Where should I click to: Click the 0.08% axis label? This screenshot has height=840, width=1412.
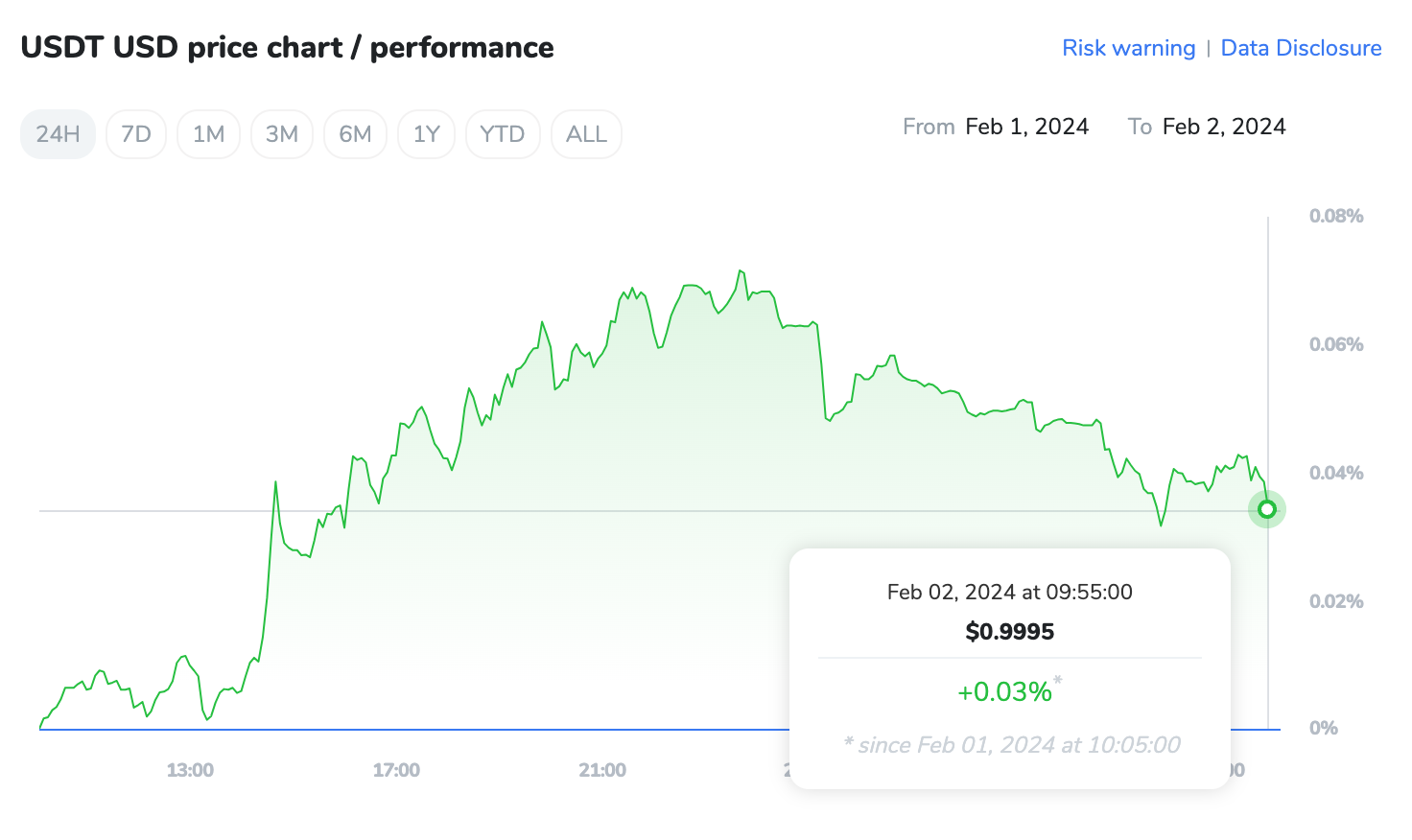(1336, 216)
